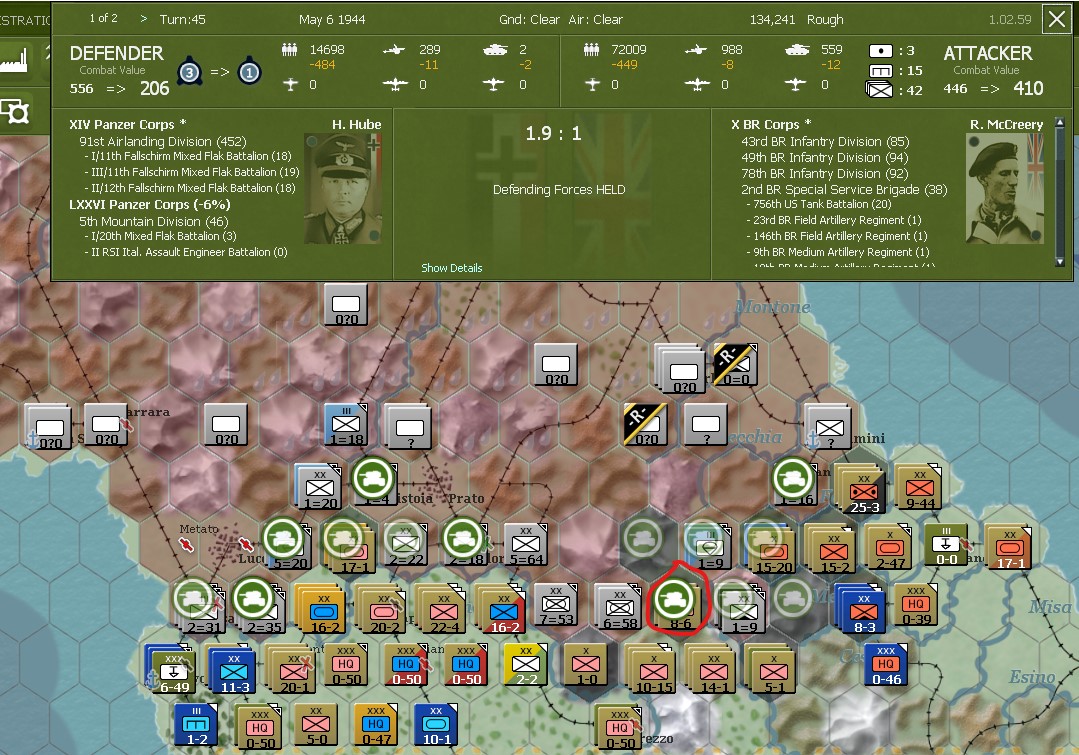Select the yellow HQ 0-47 counter
The width and height of the screenshot is (1079, 755).
(375, 723)
